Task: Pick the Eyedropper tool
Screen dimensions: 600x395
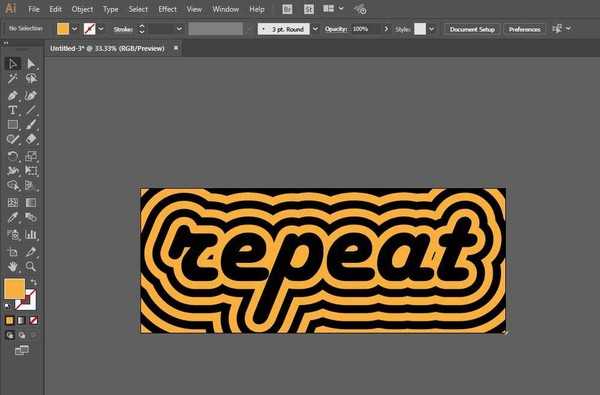Action: (13, 218)
